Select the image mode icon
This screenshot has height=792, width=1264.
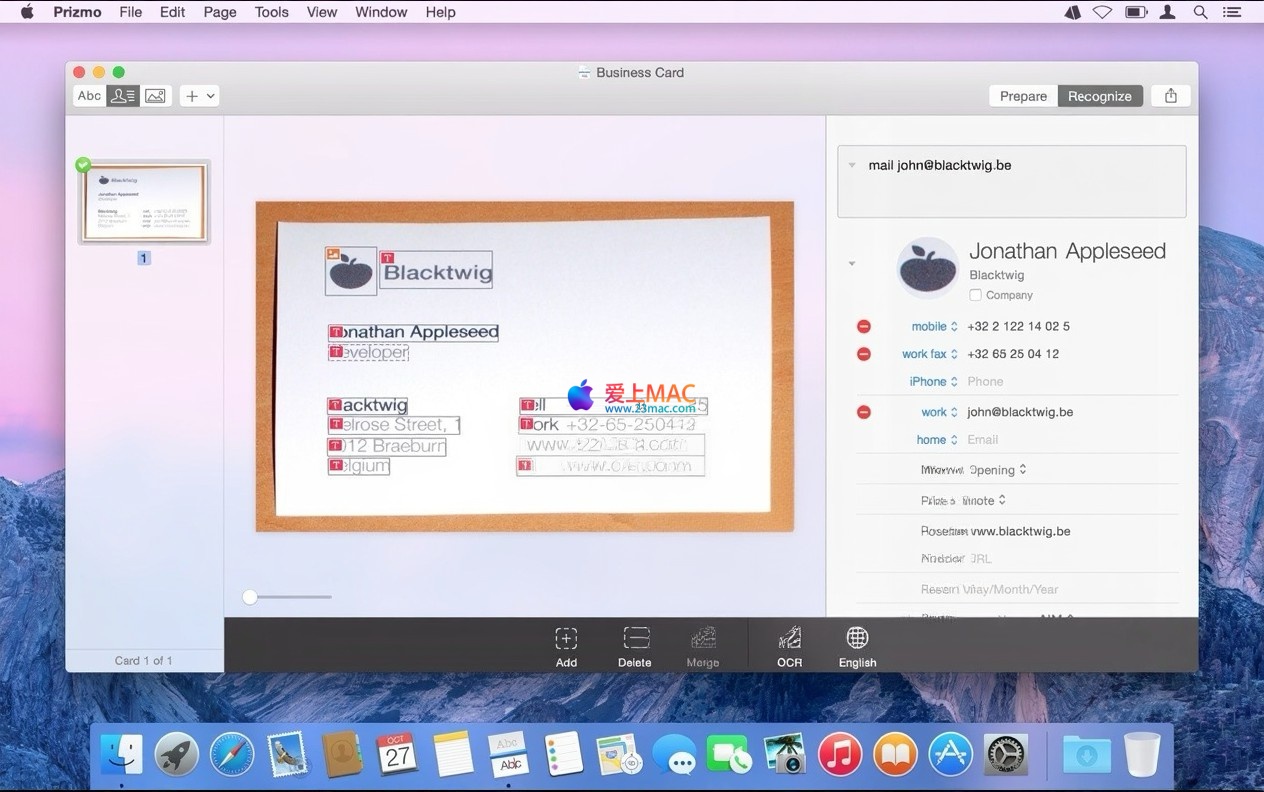click(155, 96)
